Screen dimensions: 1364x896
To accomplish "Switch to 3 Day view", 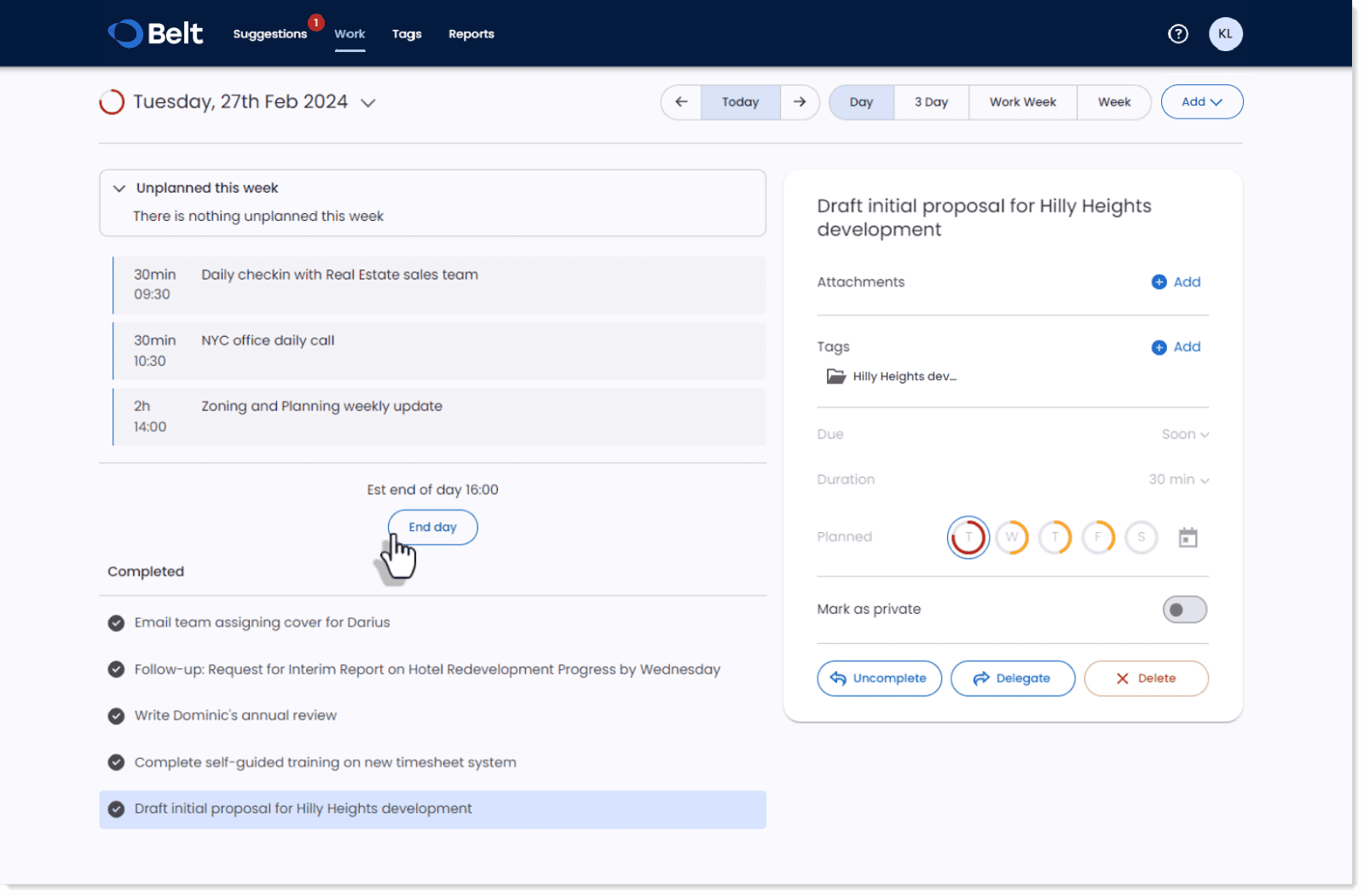I will 931,102.
